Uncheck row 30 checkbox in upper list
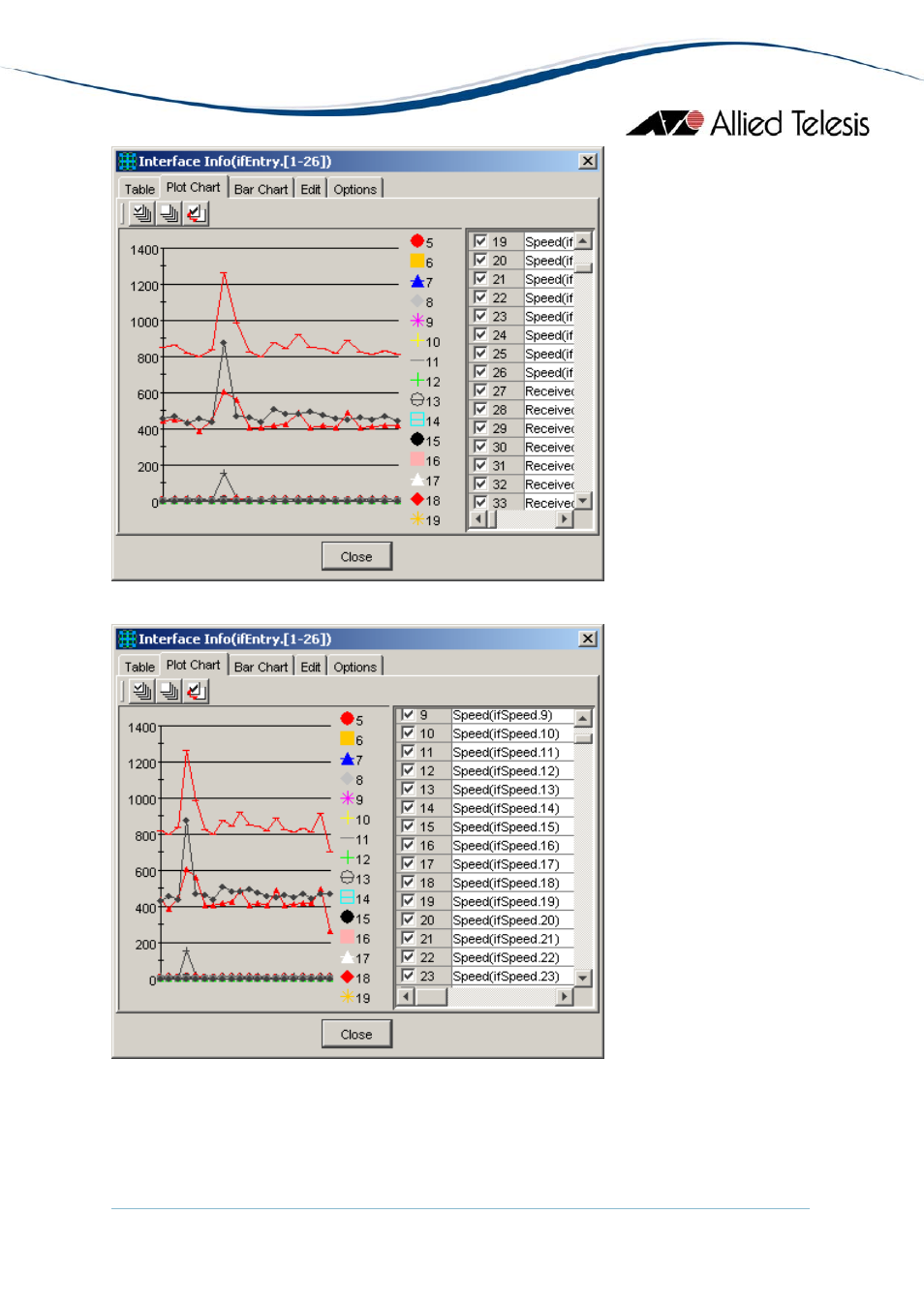This screenshot has height=1308, width=924. [x=480, y=447]
